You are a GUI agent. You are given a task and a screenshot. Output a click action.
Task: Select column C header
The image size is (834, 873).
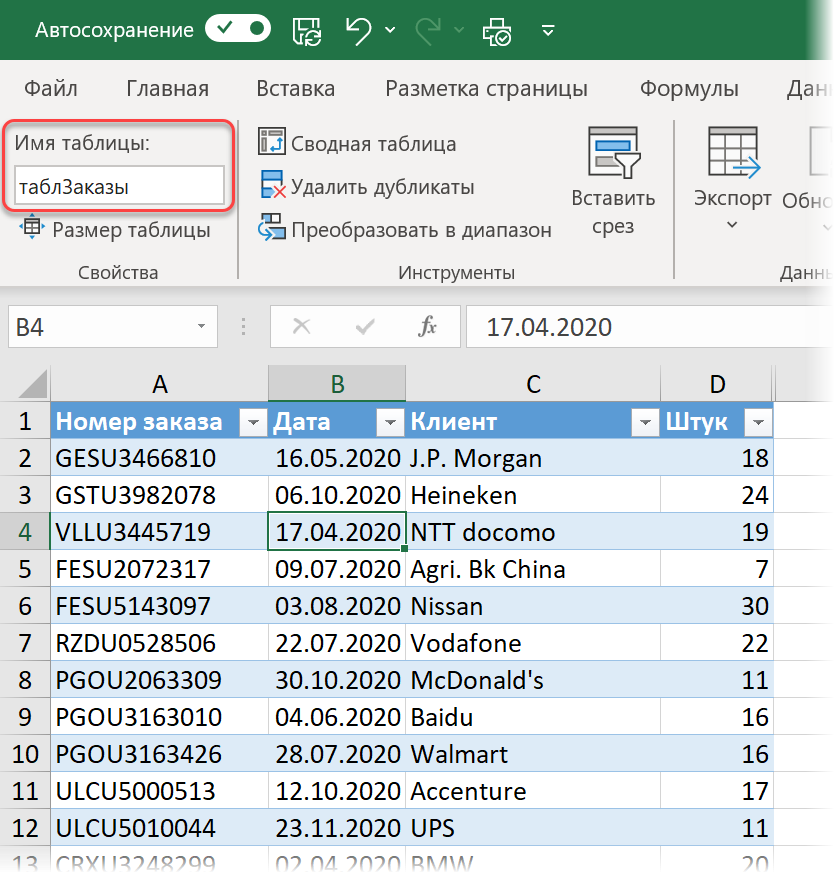[533, 384]
